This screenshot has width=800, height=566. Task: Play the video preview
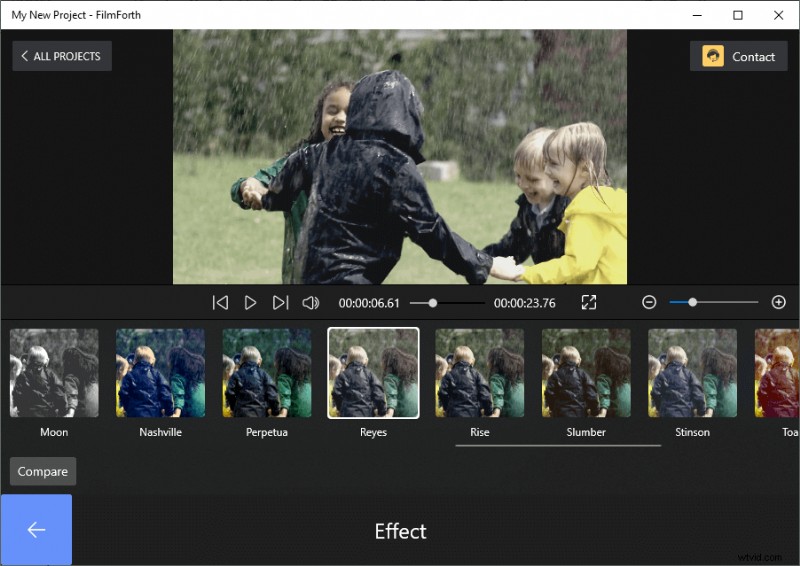click(250, 303)
